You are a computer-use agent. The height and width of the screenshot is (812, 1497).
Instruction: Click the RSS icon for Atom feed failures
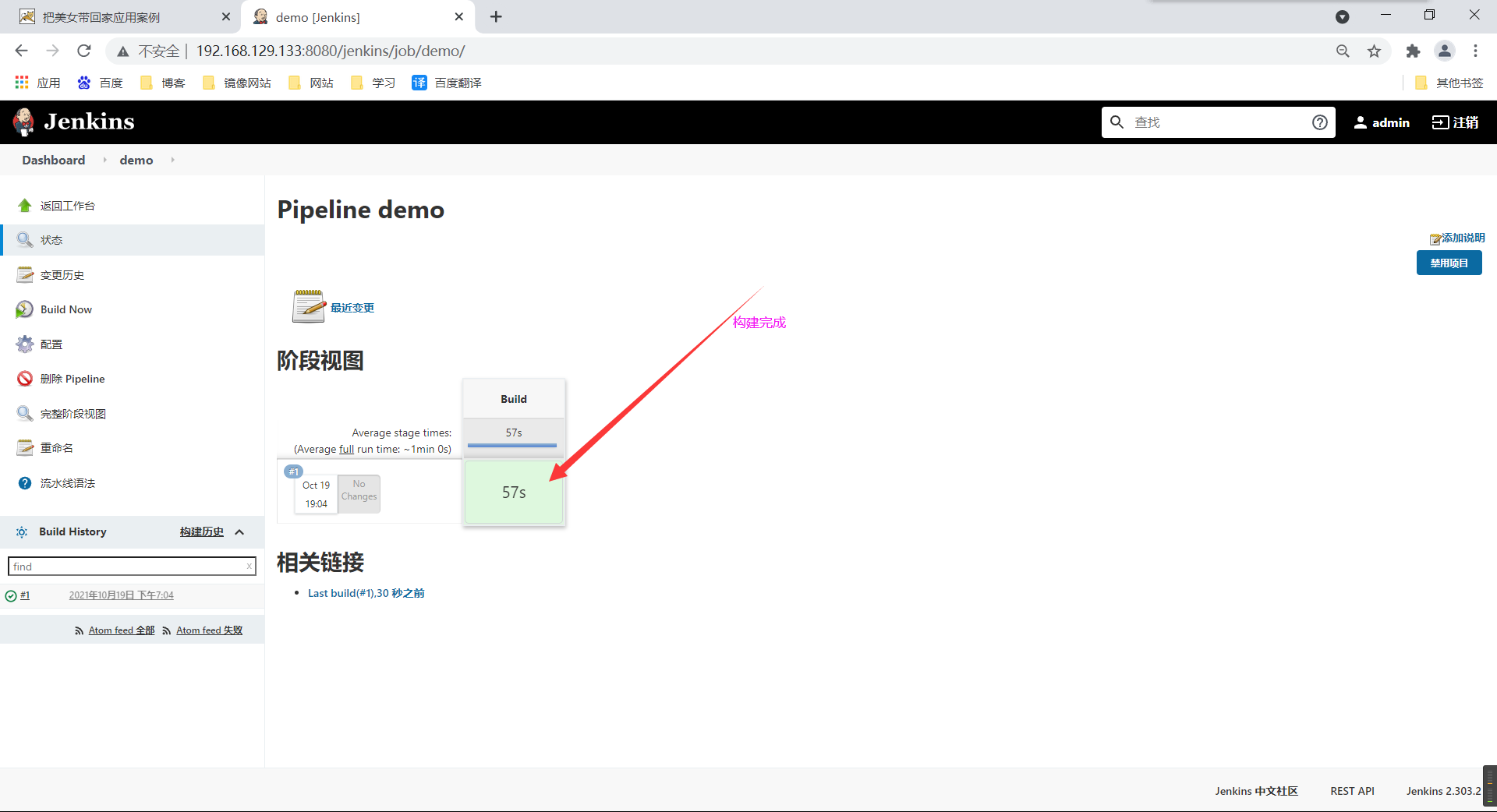(167, 631)
